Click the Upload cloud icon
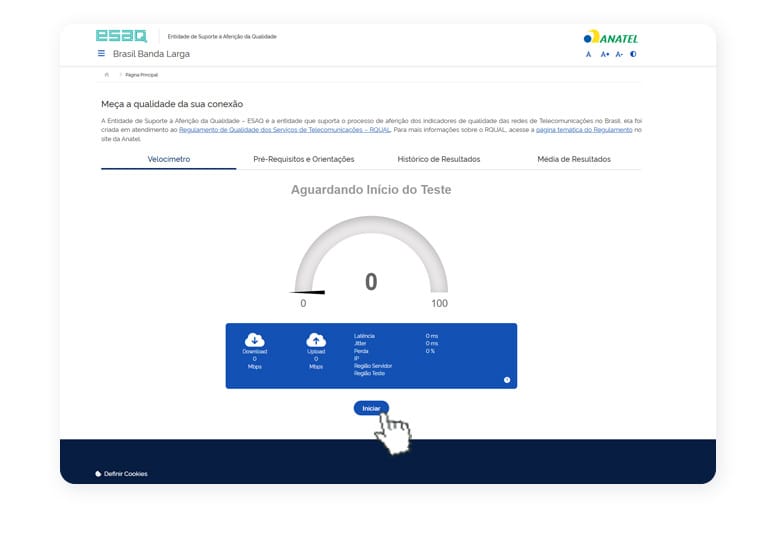775x533 pixels. pyautogui.click(x=316, y=340)
